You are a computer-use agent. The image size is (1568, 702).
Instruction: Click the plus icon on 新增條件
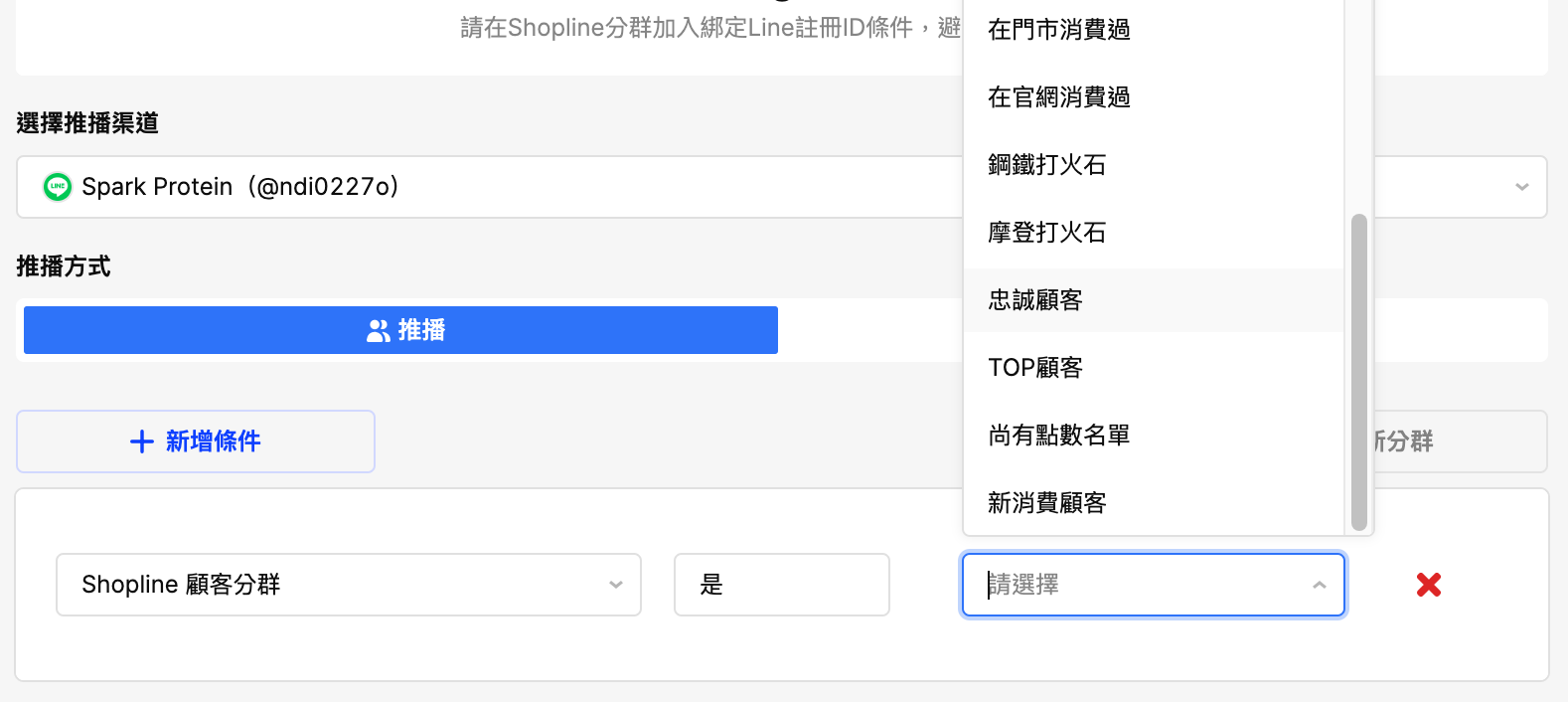[x=142, y=441]
